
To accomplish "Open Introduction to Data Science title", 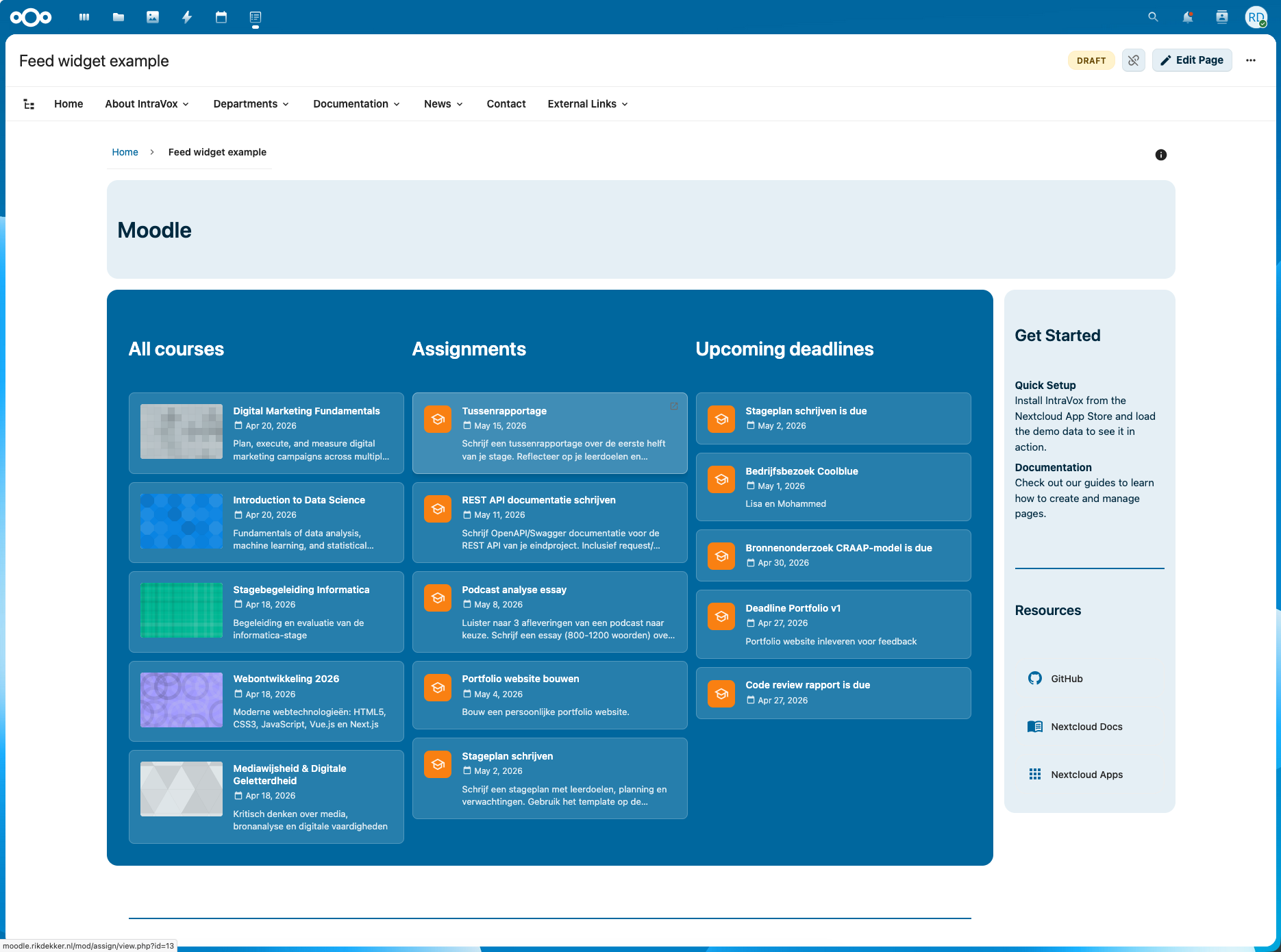I will coord(299,500).
